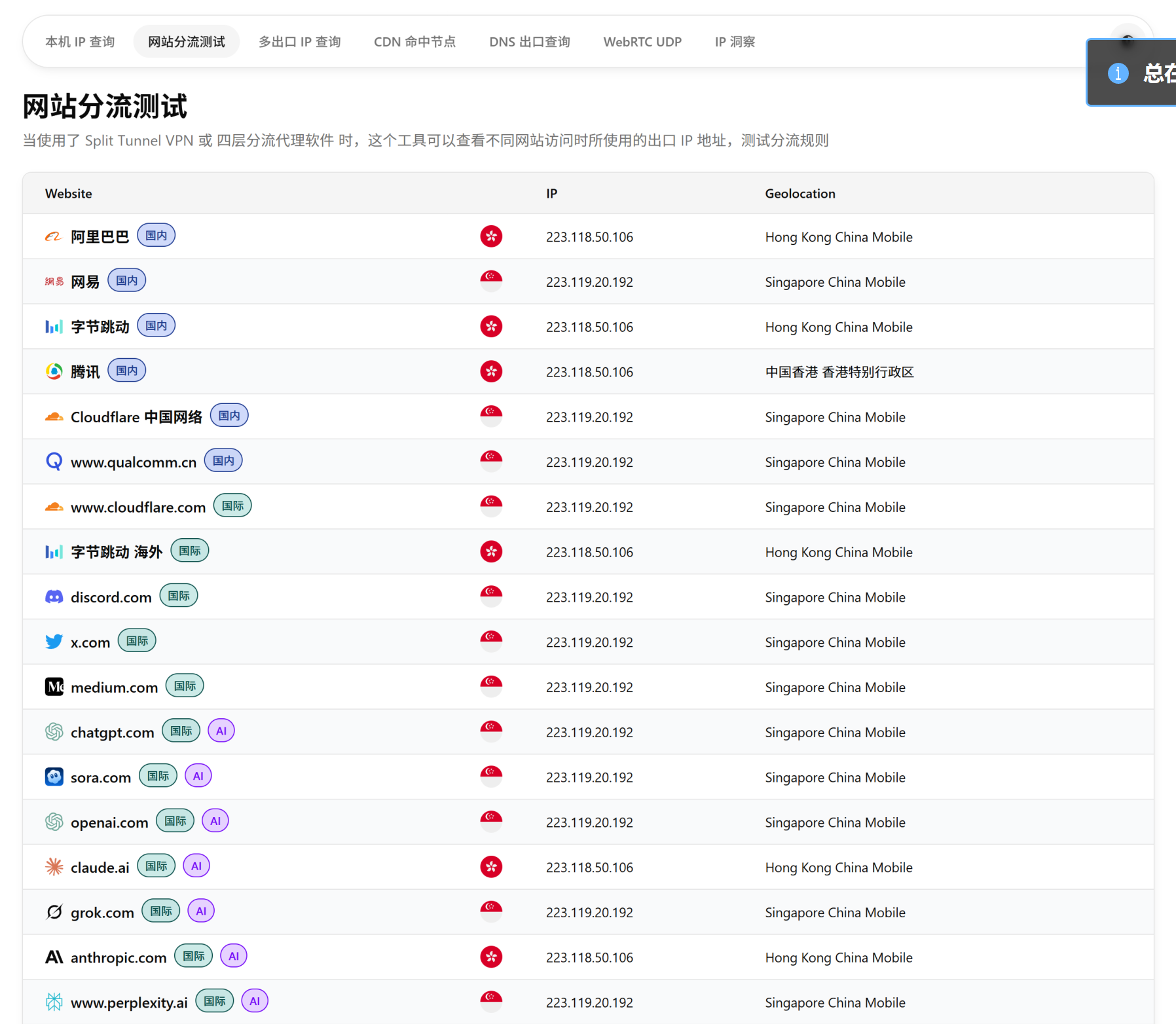Click the Anthropic logo next to anthropic.com

point(54,957)
